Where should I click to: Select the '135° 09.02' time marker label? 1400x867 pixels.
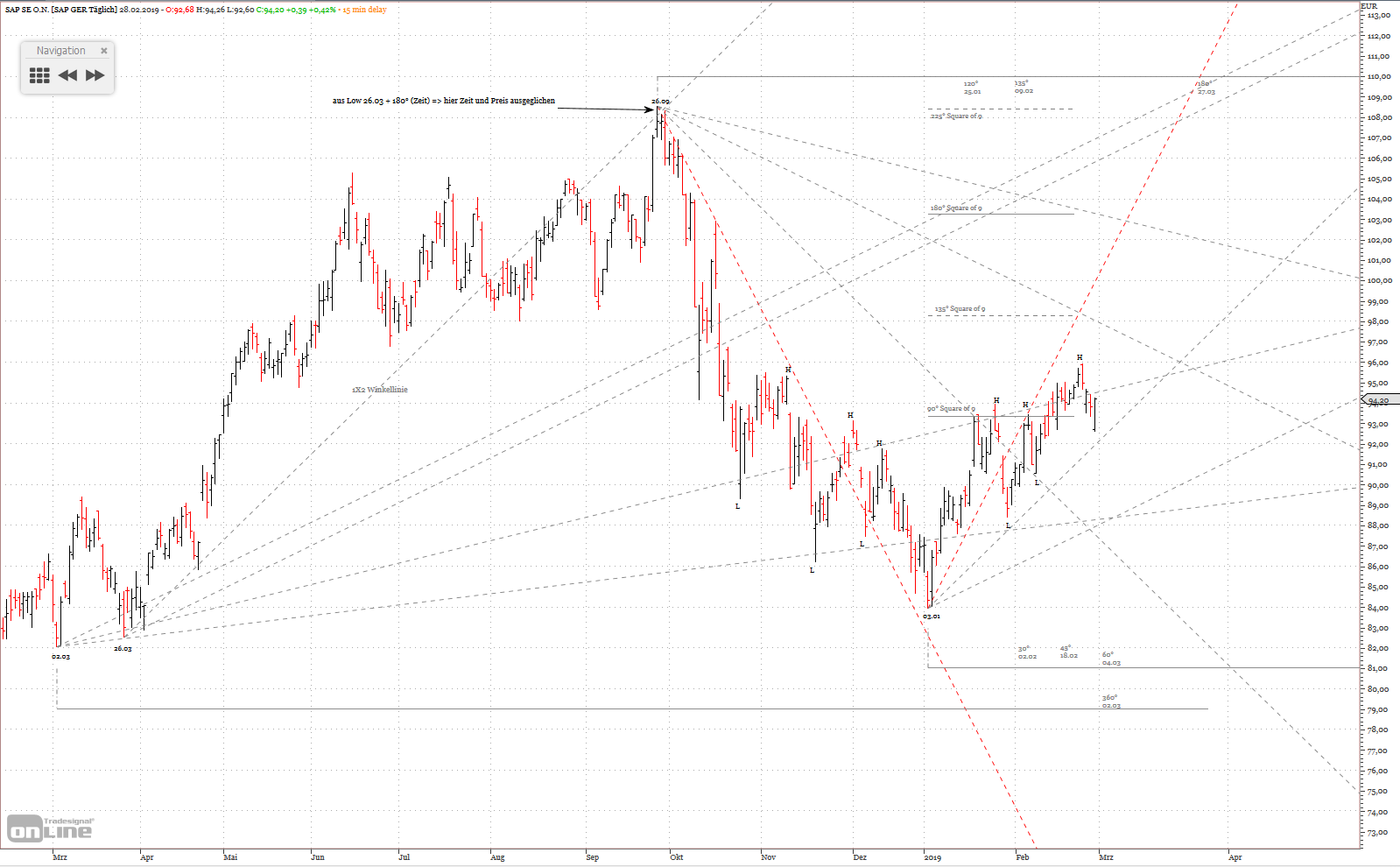tap(1024, 87)
